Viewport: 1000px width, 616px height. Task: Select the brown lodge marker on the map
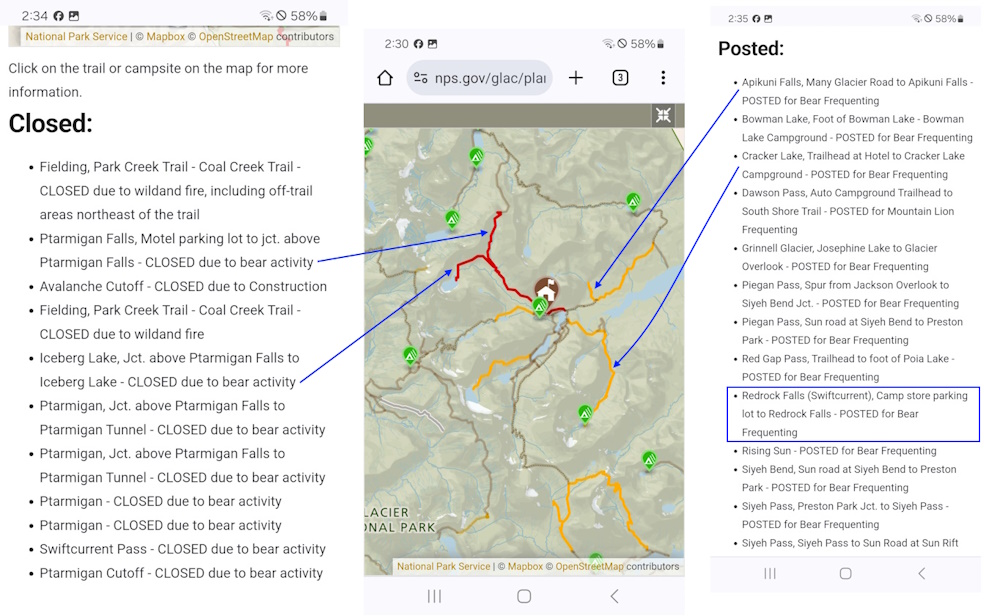(x=546, y=289)
